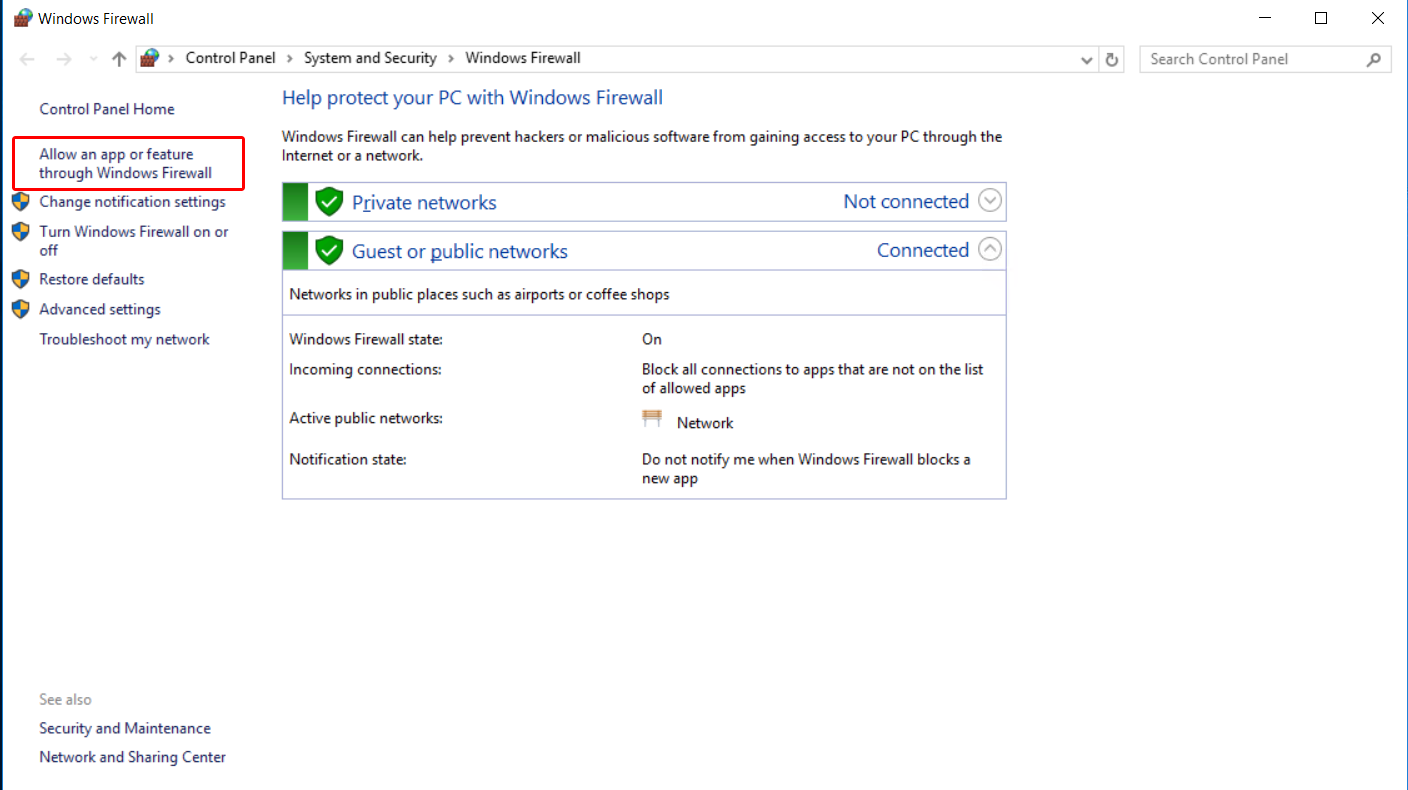Screen dimensions: 1408x790
Task: Click shield icon beside Turn Windows Firewall on or off
Action: point(20,231)
